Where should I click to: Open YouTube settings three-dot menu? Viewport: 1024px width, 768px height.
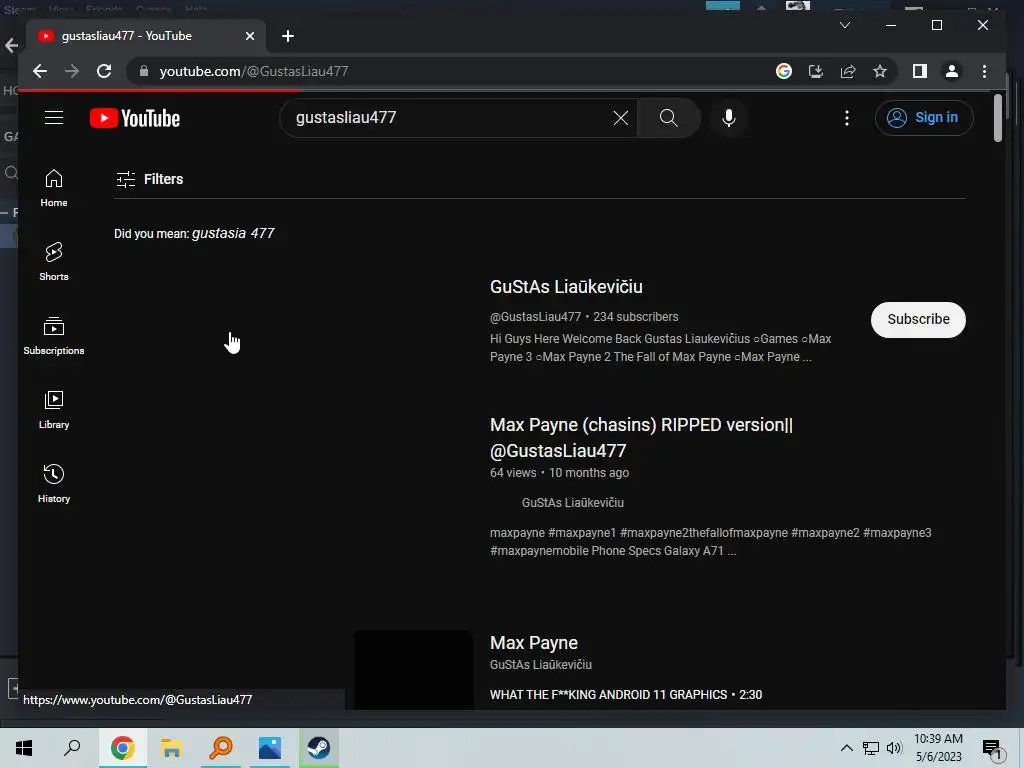pos(846,118)
